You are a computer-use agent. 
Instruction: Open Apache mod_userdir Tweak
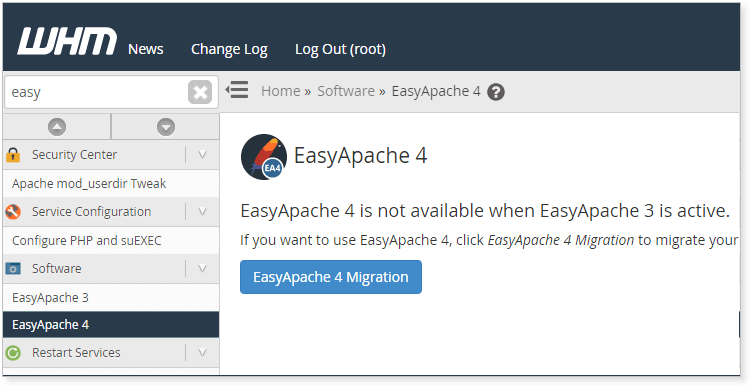click(111, 183)
